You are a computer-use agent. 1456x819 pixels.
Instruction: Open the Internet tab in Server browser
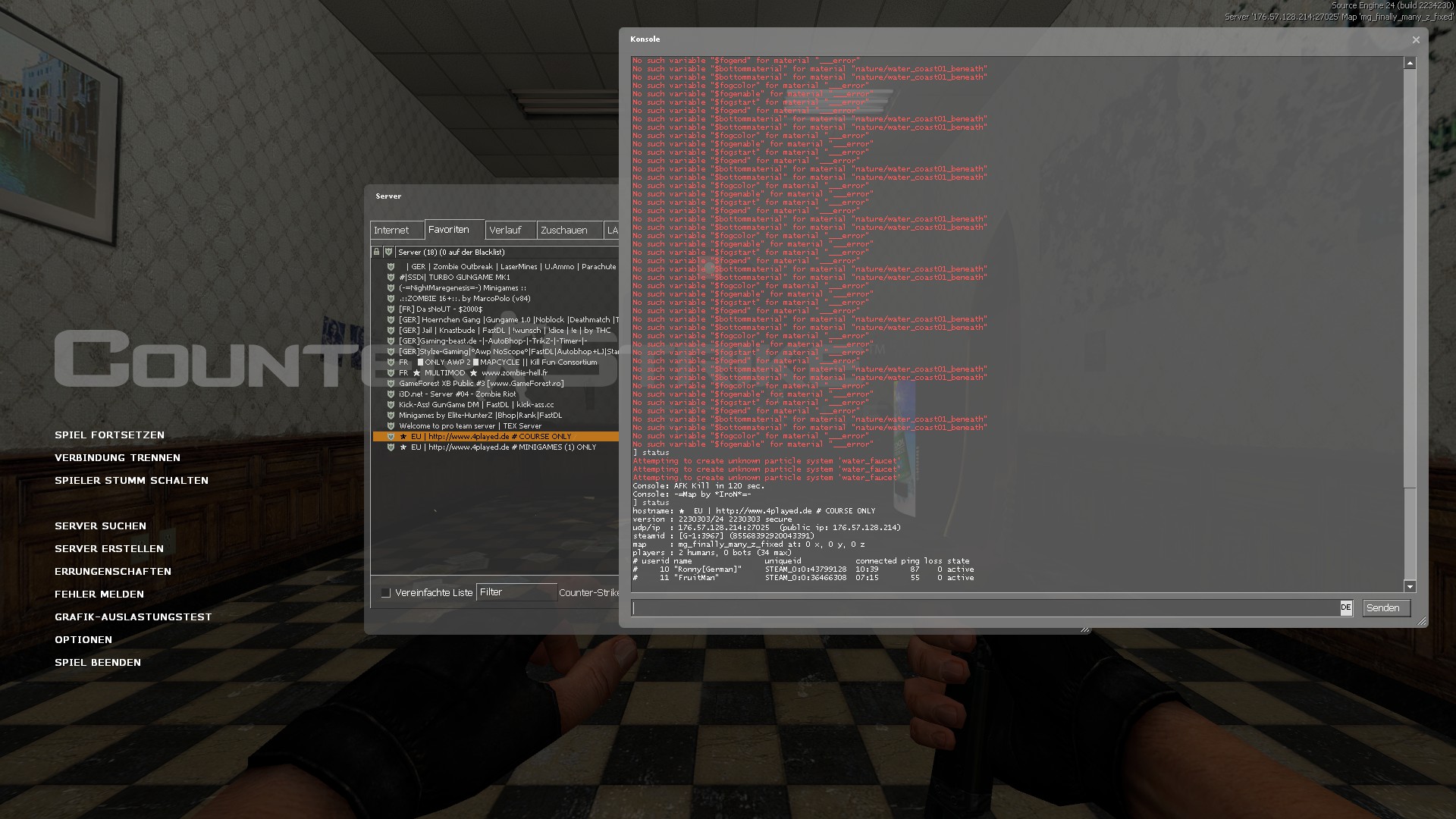pyautogui.click(x=397, y=230)
